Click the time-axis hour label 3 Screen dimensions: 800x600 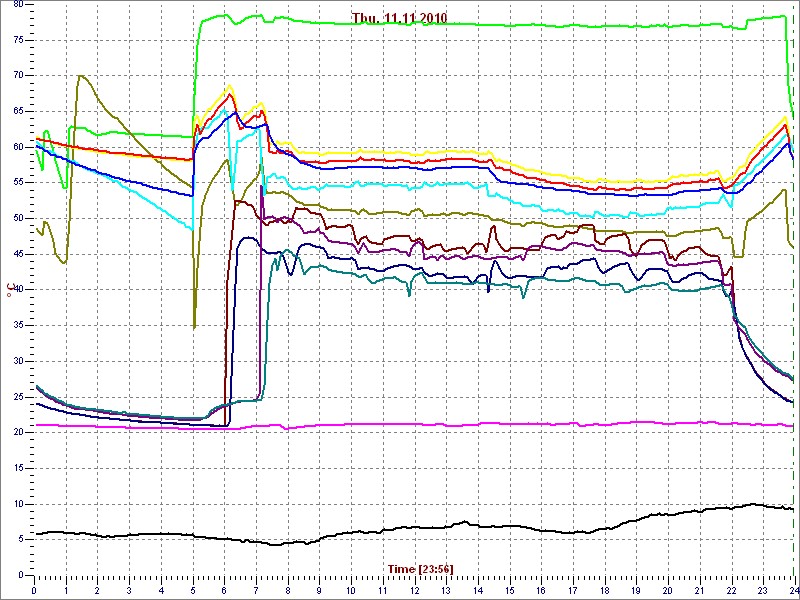129,591
